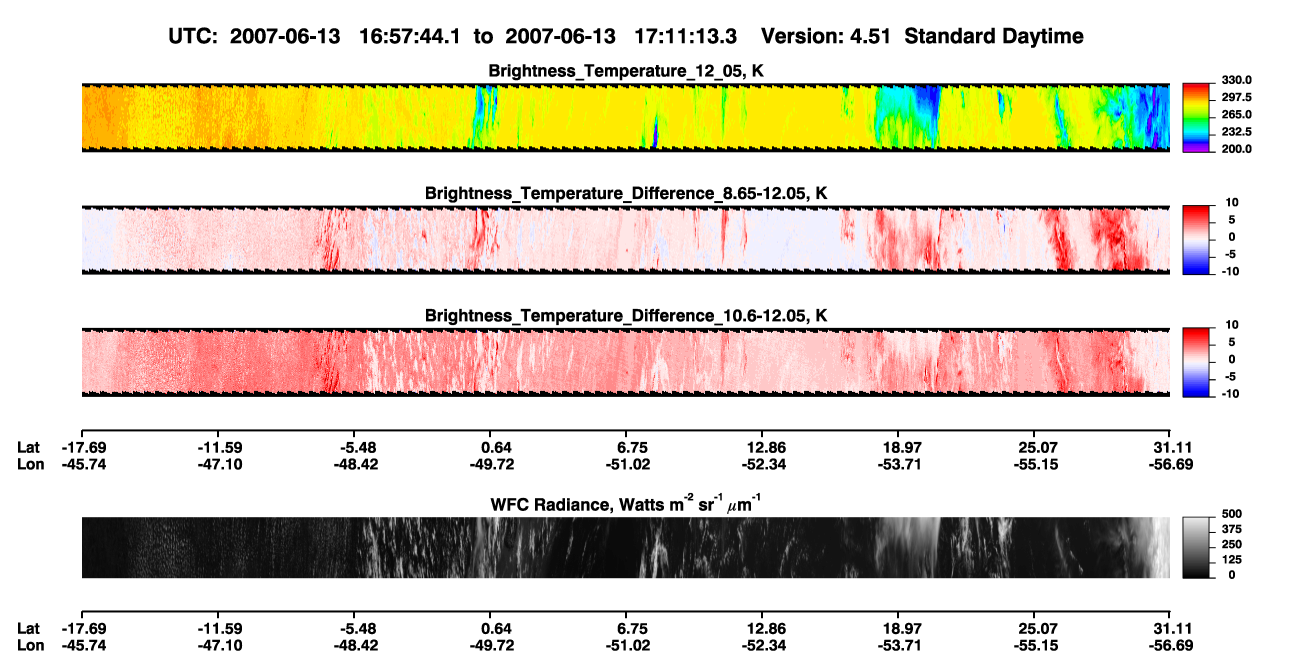This screenshot has width=1300, height=667.
Task: Click the 200.0 tick label
Action: pos(1237,149)
